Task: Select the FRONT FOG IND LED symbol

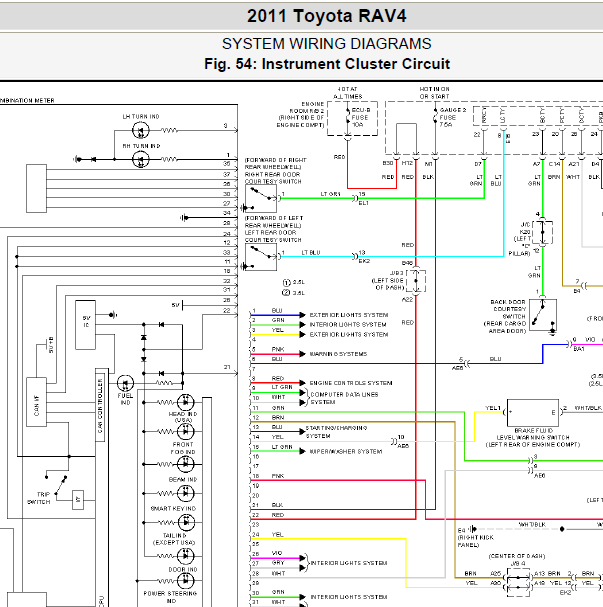Action: (185, 431)
